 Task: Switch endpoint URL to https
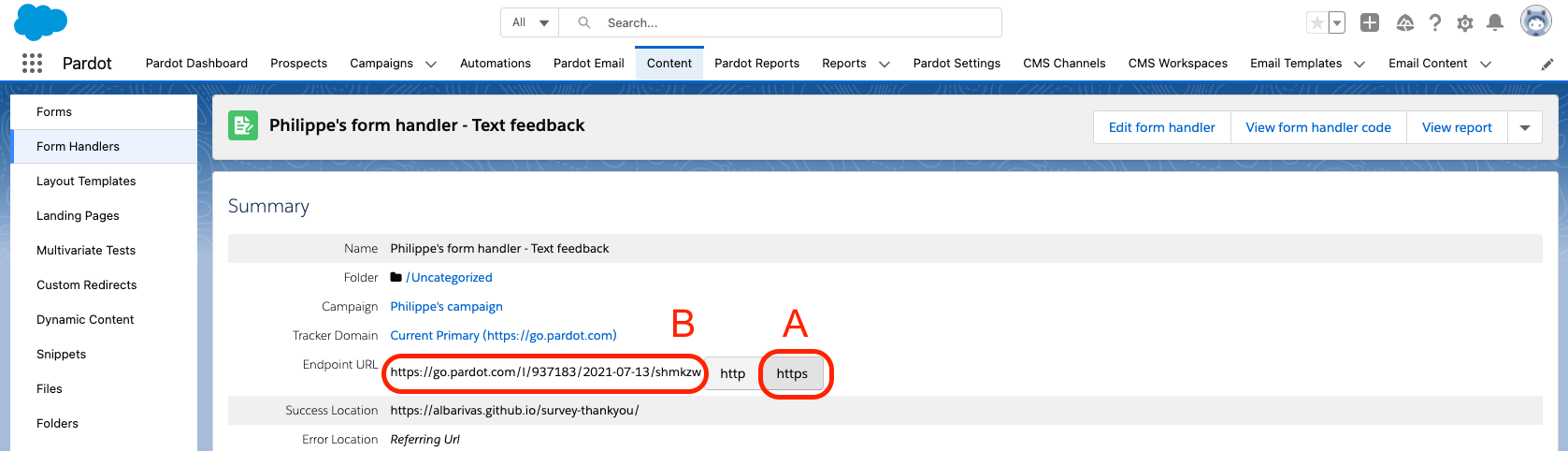(x=792, y=373)
